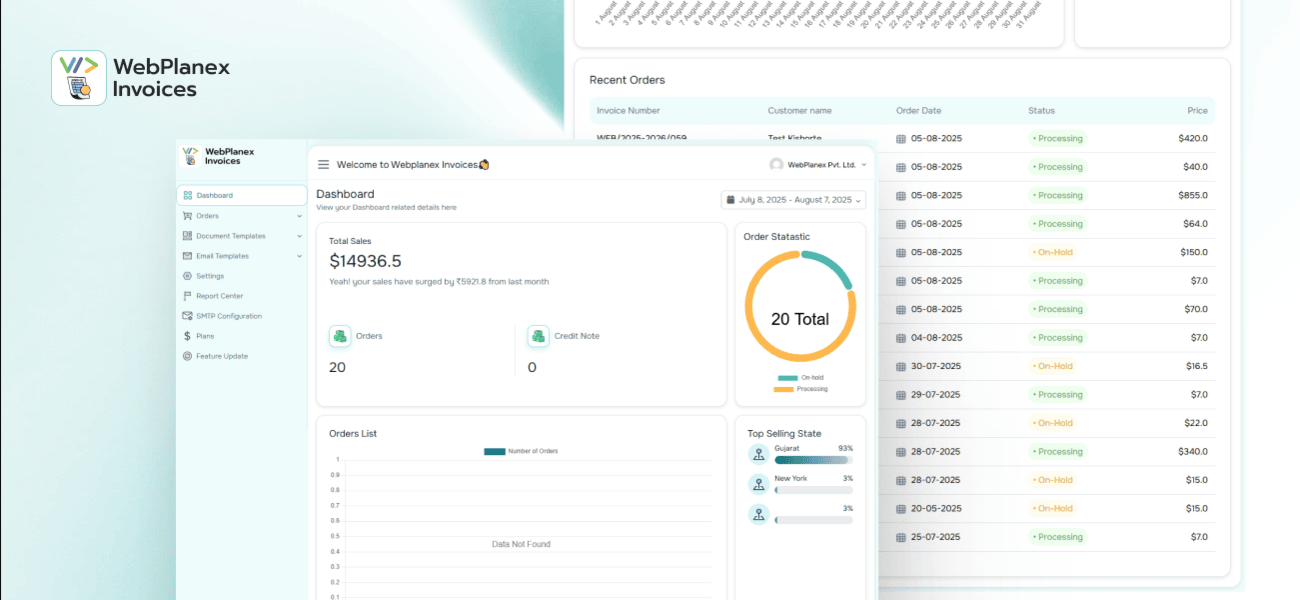Click the Feature Update sidebar icon
This screenshot has width=1300, height=600.
[x=187, y=356]
